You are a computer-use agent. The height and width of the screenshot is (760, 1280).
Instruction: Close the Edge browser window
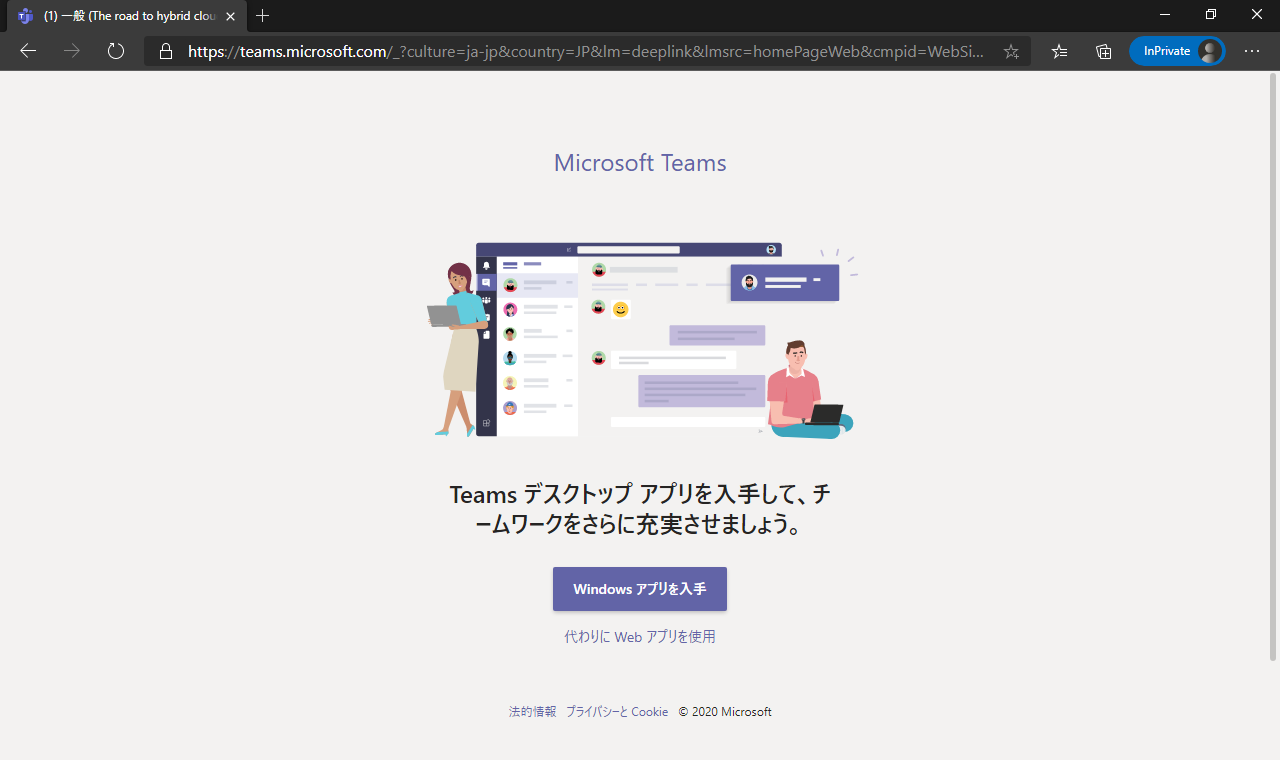pyautogui.click(x=1256, y=15)
